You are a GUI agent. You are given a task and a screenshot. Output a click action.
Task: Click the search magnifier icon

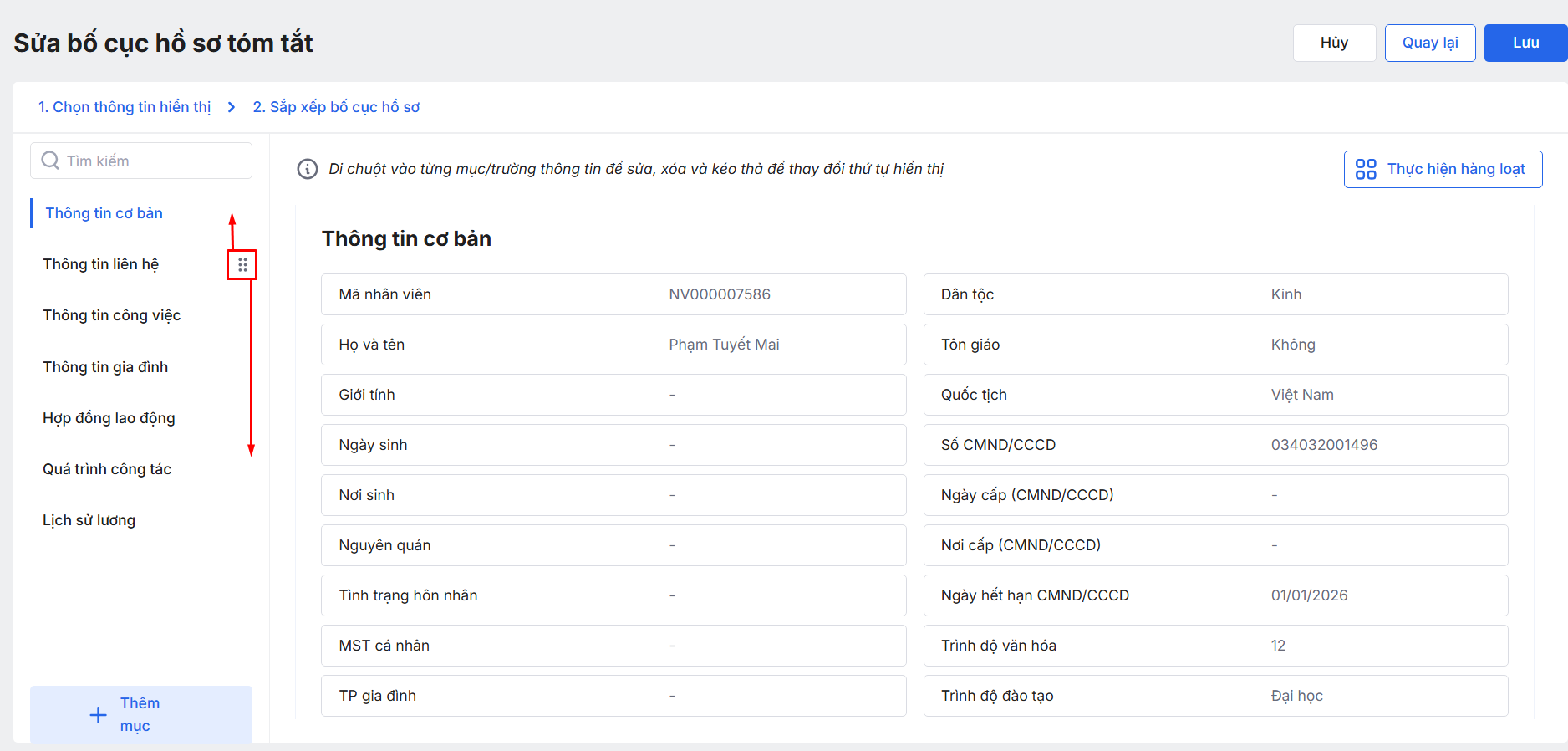coord(50,161)
